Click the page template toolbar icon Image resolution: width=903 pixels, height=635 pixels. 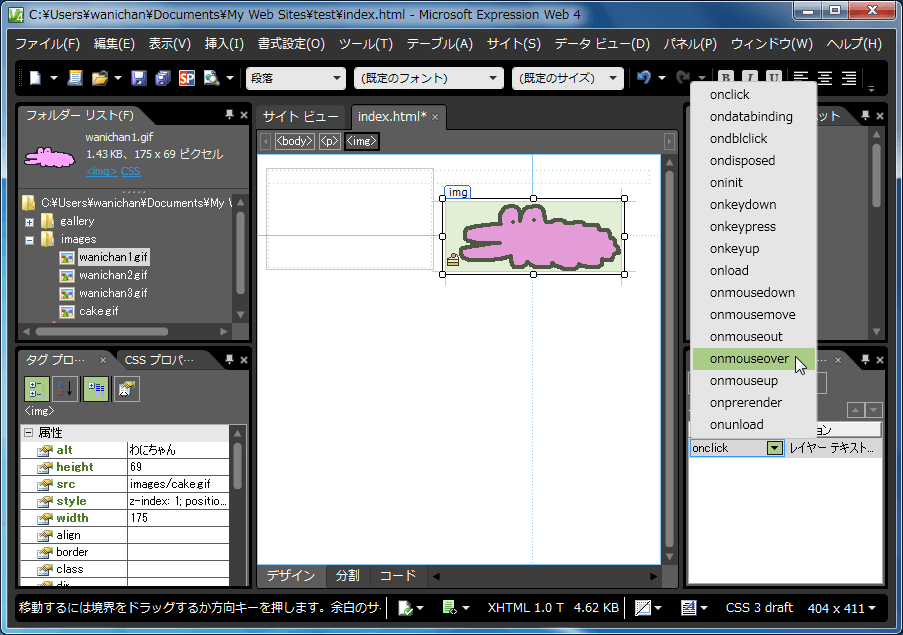pyautogui.click(x=74, y=78)
